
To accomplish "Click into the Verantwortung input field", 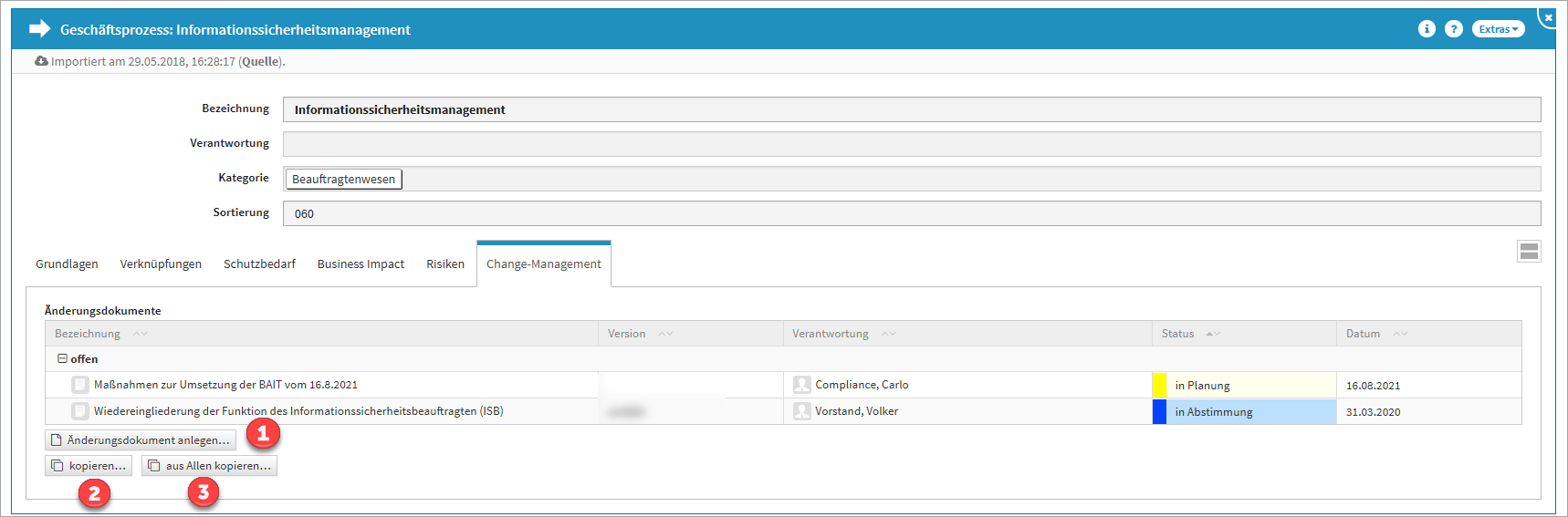I will tap(911, 144).
